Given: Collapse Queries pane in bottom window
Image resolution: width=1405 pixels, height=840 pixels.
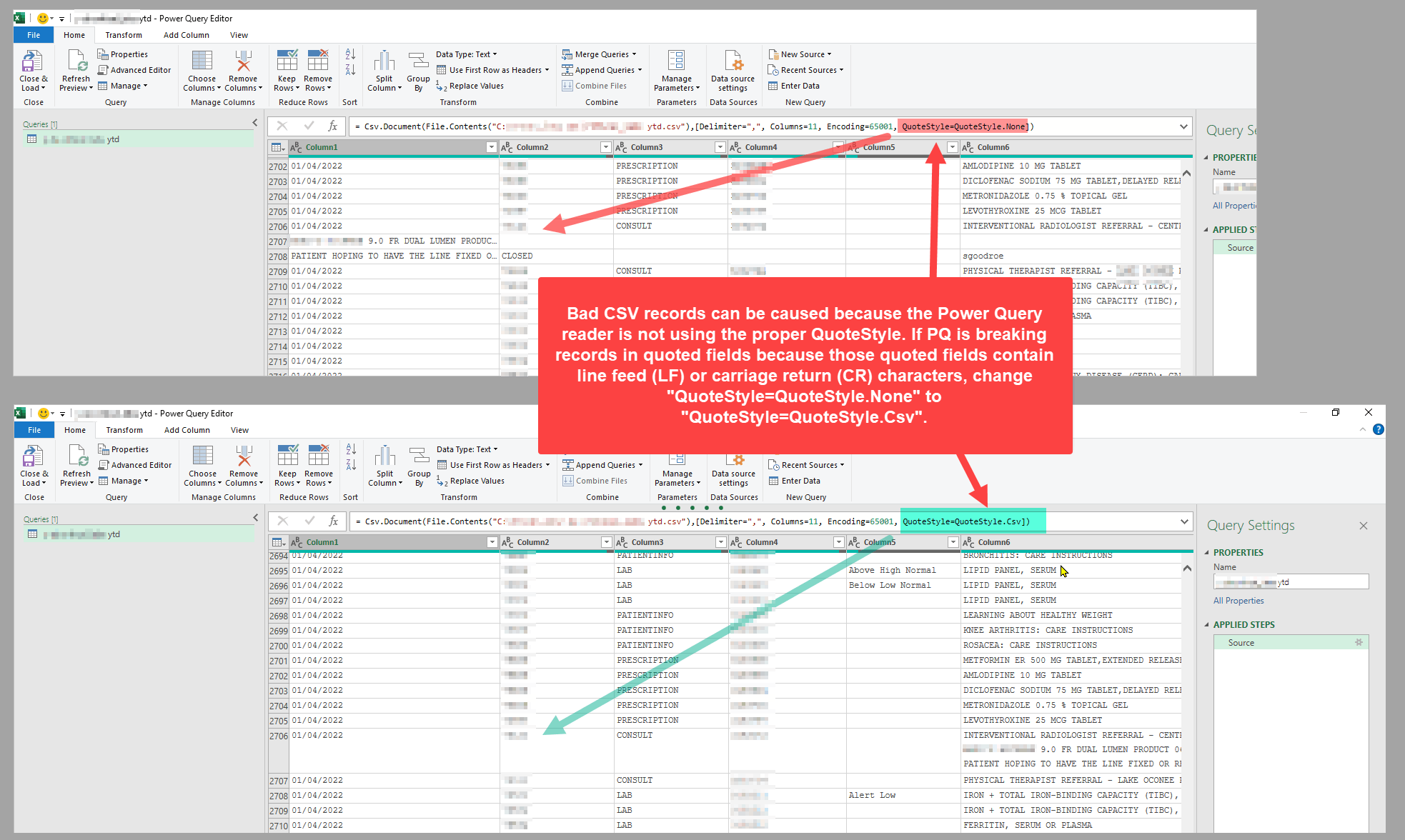Looking at the screenshot, I should tap(255, 518).
